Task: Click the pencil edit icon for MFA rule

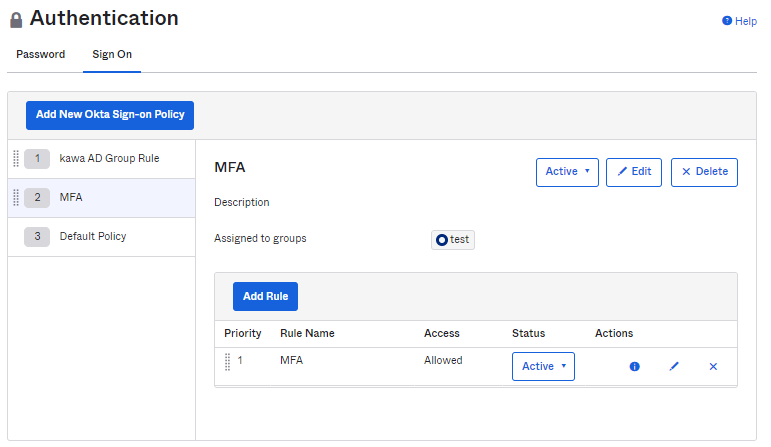Action: point(674,367)
